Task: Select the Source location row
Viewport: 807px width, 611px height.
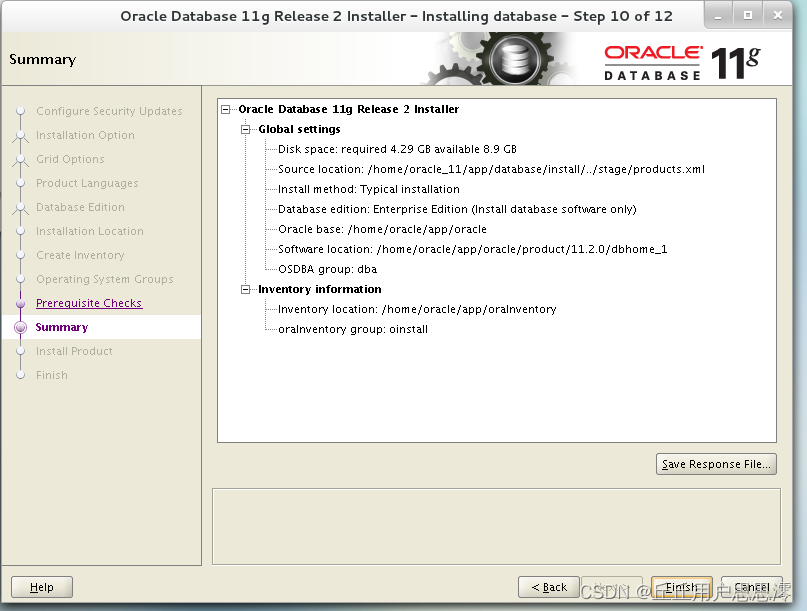Action: [x=491, y=169]
